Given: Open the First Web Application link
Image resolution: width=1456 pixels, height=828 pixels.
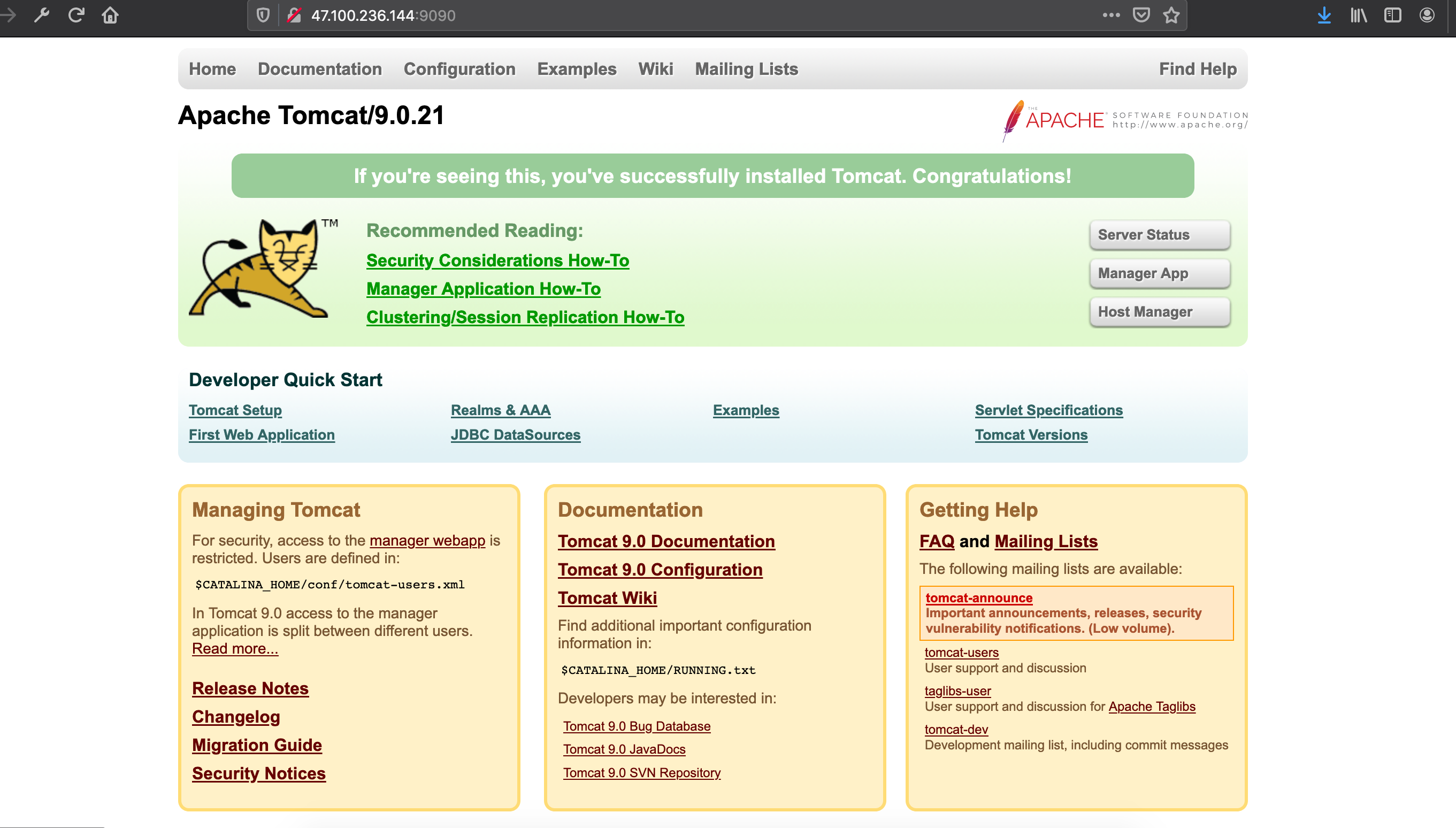Looking at the screenshot, I should point(262,434).
